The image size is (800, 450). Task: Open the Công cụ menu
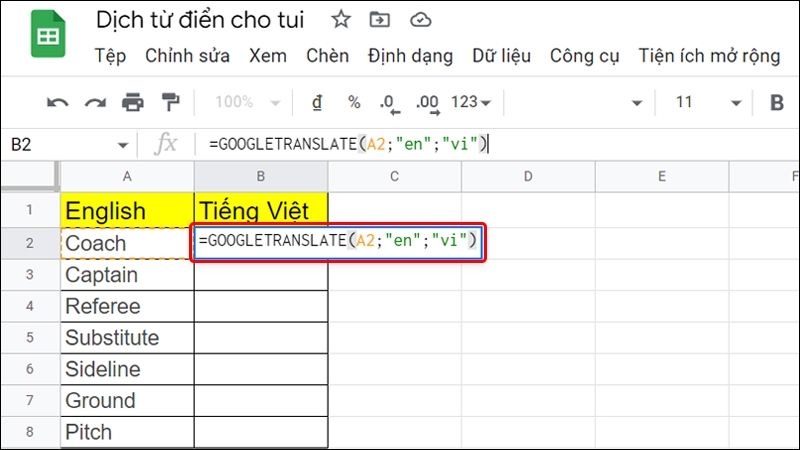point(585,56)
